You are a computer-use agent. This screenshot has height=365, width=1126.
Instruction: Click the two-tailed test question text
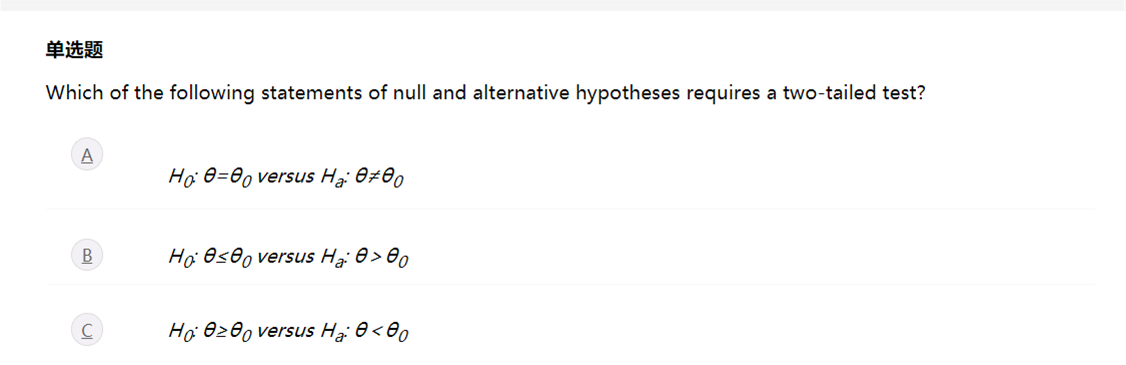pyautogui.click(x=485, y=93)
